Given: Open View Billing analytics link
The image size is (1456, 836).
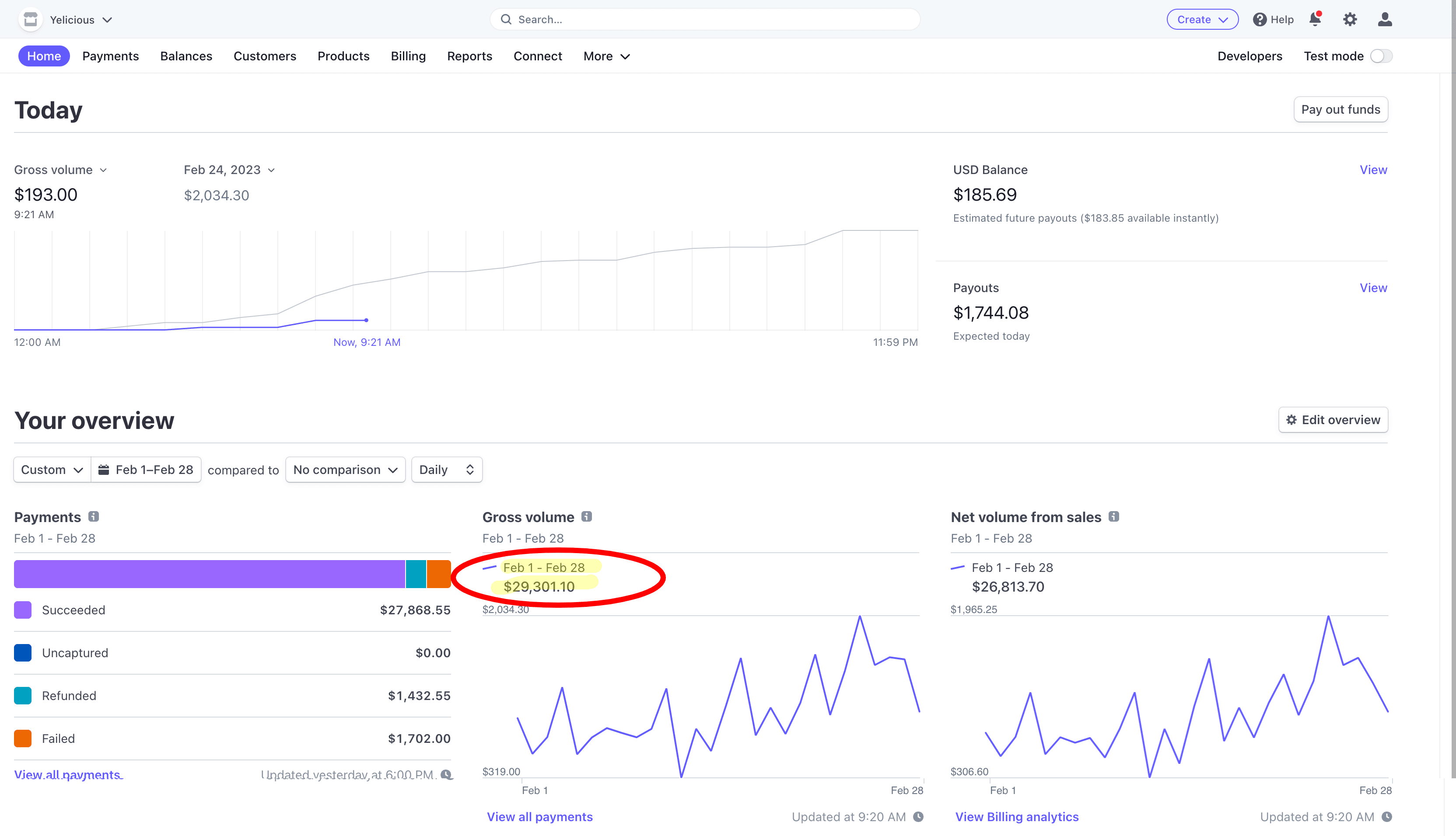Looking at the screenshot, I should tap(1017, 816).
